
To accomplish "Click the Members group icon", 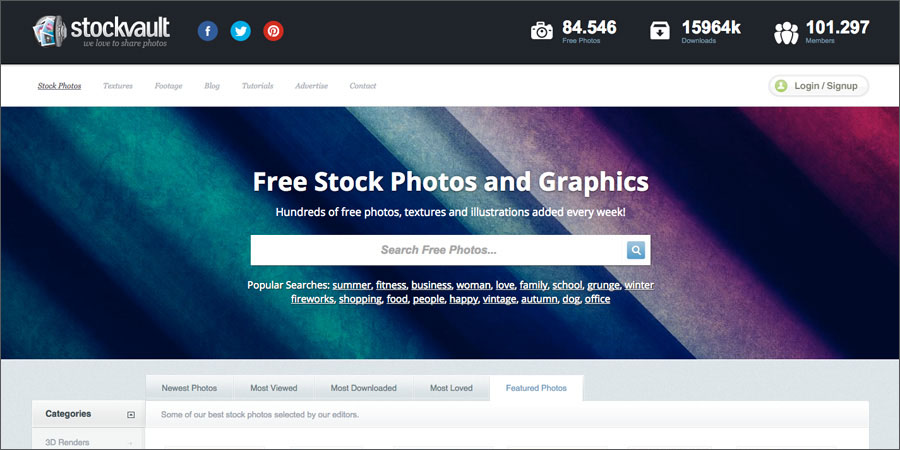I will 786,33.
